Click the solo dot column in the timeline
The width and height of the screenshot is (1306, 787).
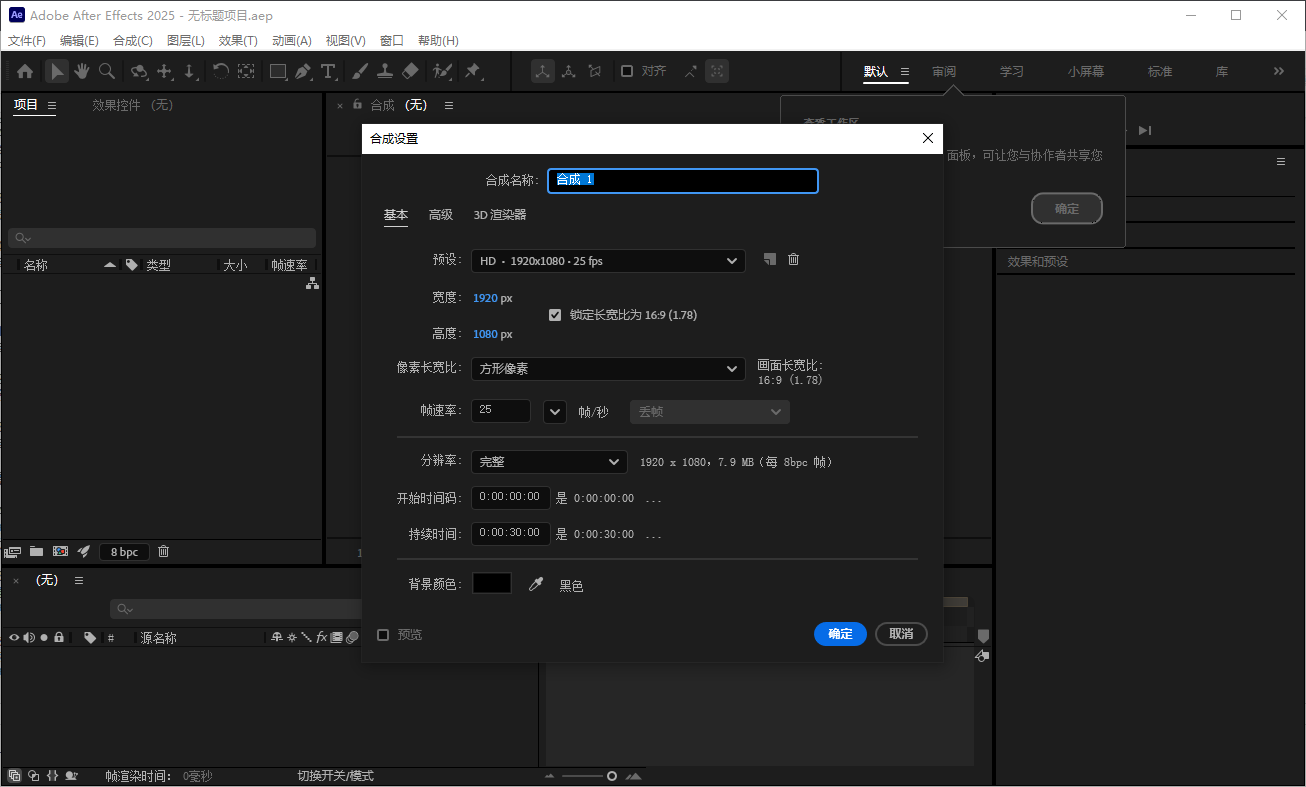(44, 637)
